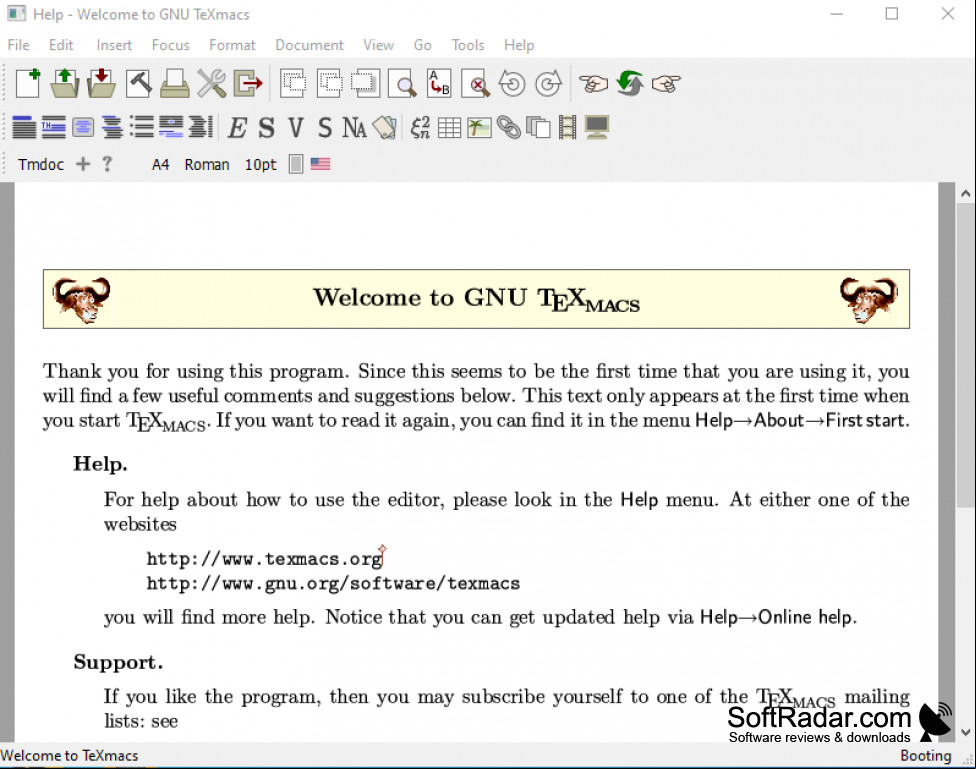Open the View menu

pos(378,45)
